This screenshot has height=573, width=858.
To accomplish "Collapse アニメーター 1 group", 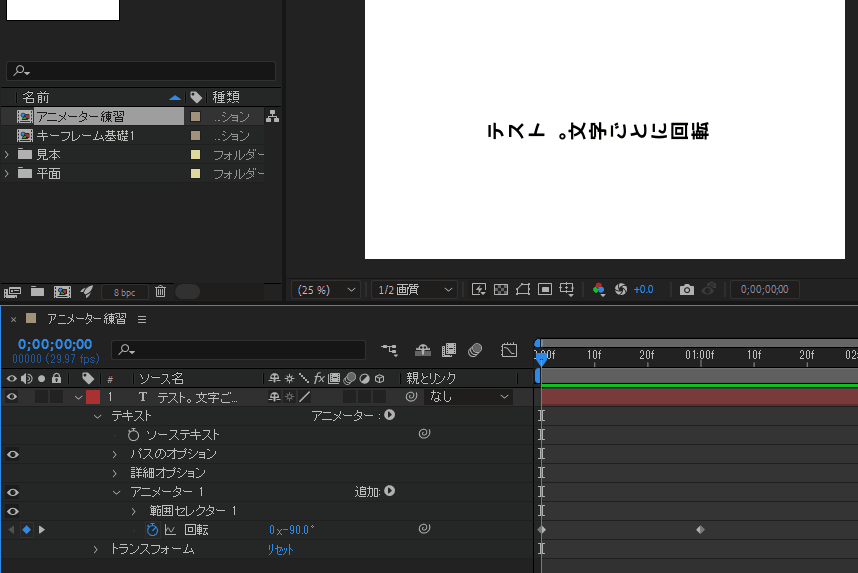I will 117,493.
